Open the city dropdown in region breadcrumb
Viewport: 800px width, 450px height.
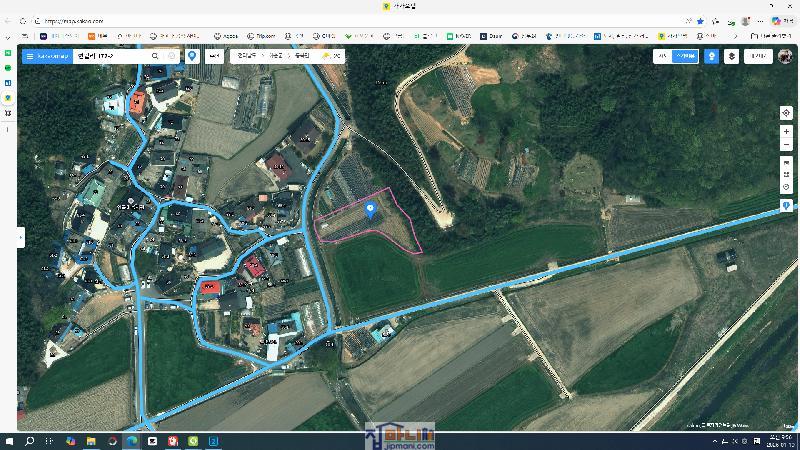(276, 57)
